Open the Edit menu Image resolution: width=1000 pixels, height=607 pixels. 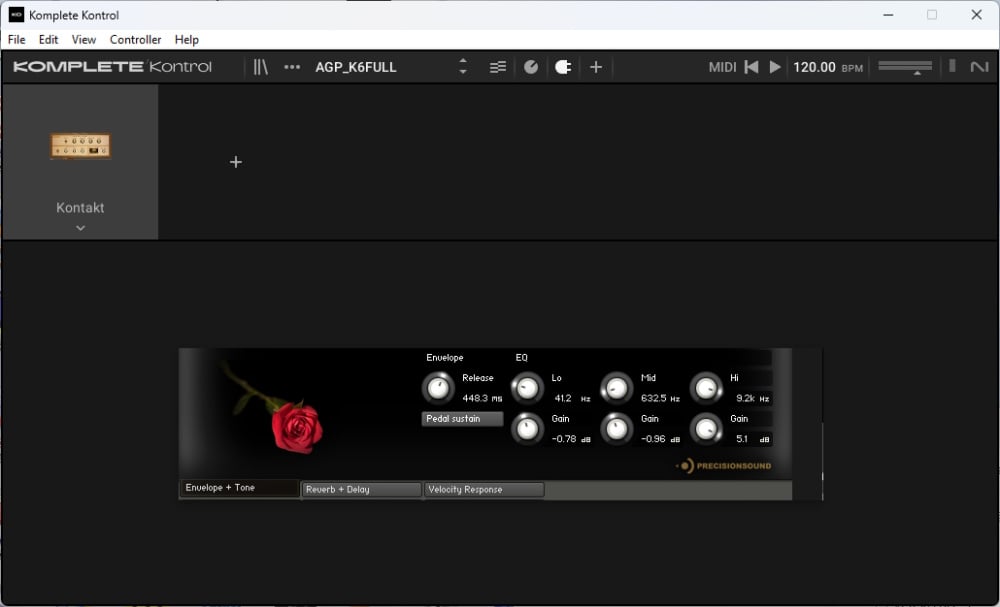48,40
